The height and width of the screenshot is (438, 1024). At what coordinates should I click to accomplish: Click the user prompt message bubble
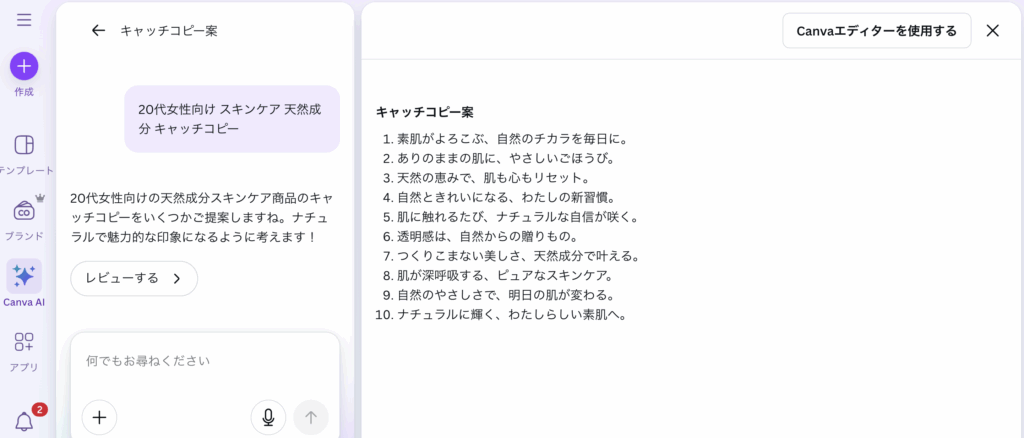coord(231,119)
